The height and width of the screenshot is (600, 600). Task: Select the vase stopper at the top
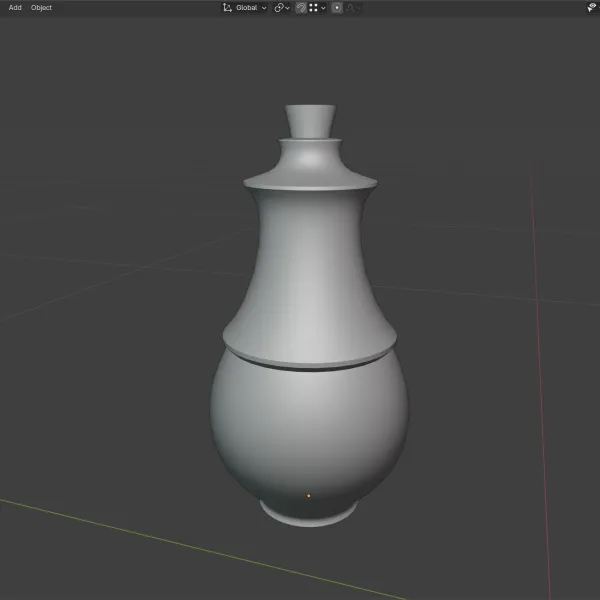tap(310, 121)
